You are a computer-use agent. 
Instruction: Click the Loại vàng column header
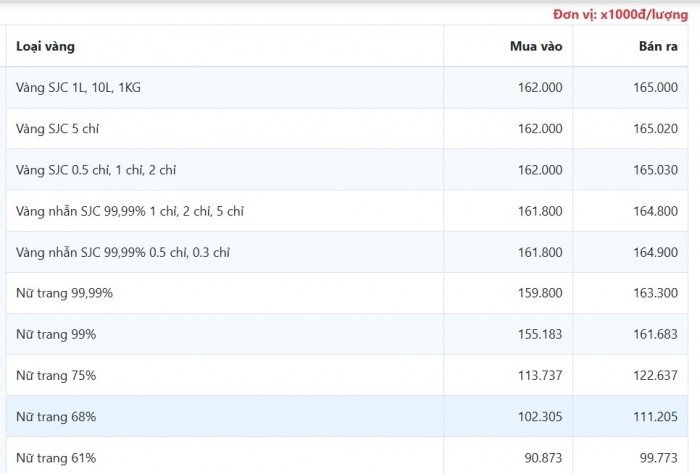point(45,46)
